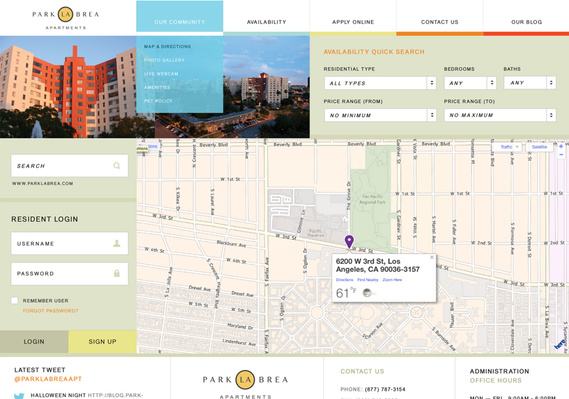Open the Residential Type dropdown
The height and width of the screenshot is (399, 569).
[x=380, y=83]
